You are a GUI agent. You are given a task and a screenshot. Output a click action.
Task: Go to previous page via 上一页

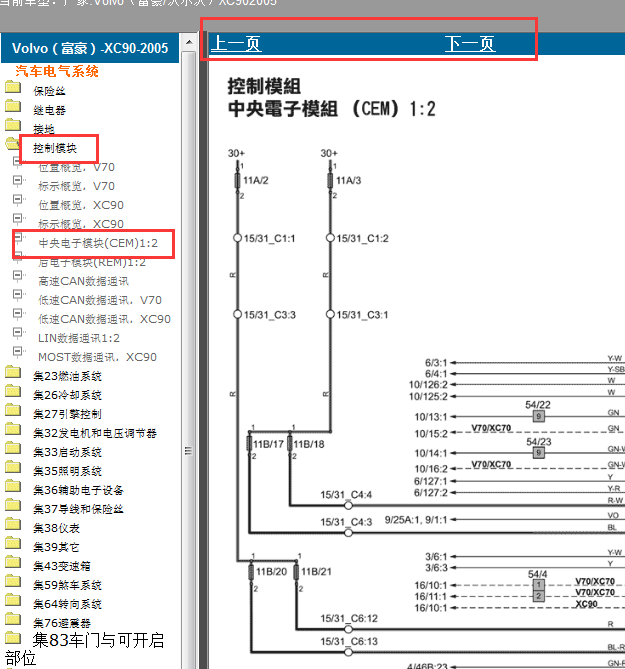(236, 44)
